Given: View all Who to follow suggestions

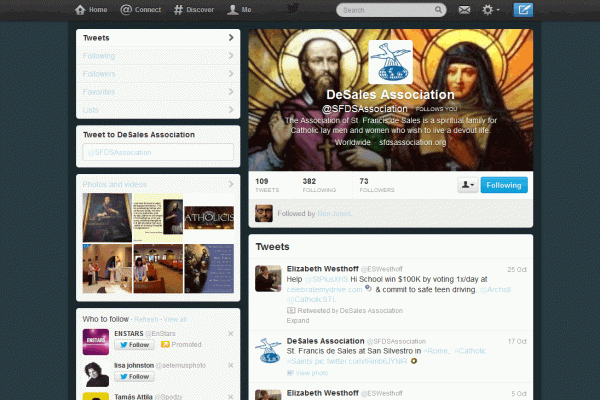Looking at the screenshot, I should pos(175,319).
